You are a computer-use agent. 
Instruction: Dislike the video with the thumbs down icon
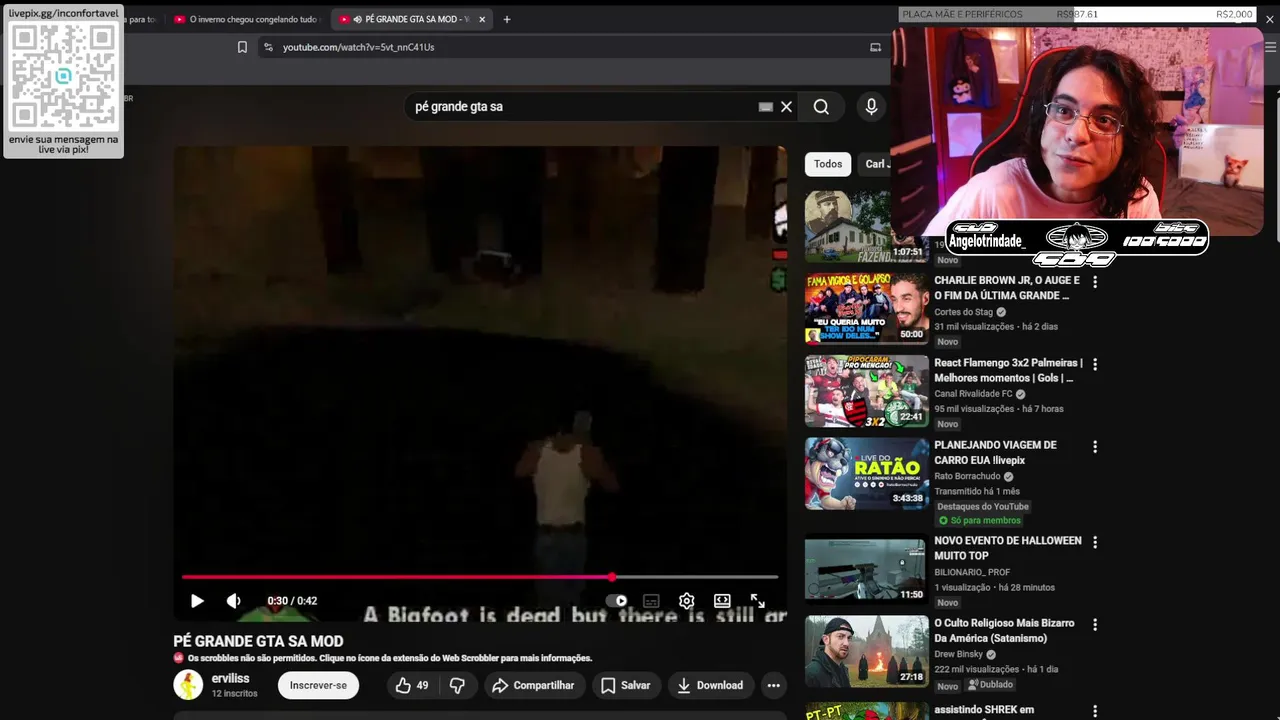click(457, 685)
